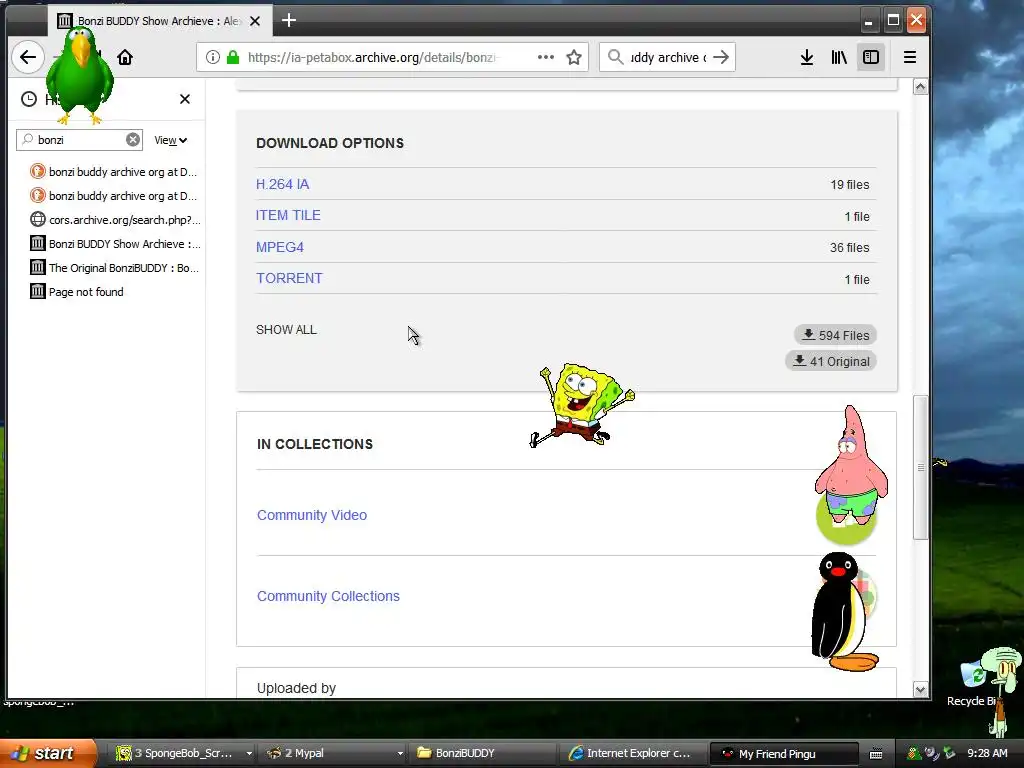1024x768 pixels.
Task: Click page scrollbar down arrow
Action: point(920,690)
